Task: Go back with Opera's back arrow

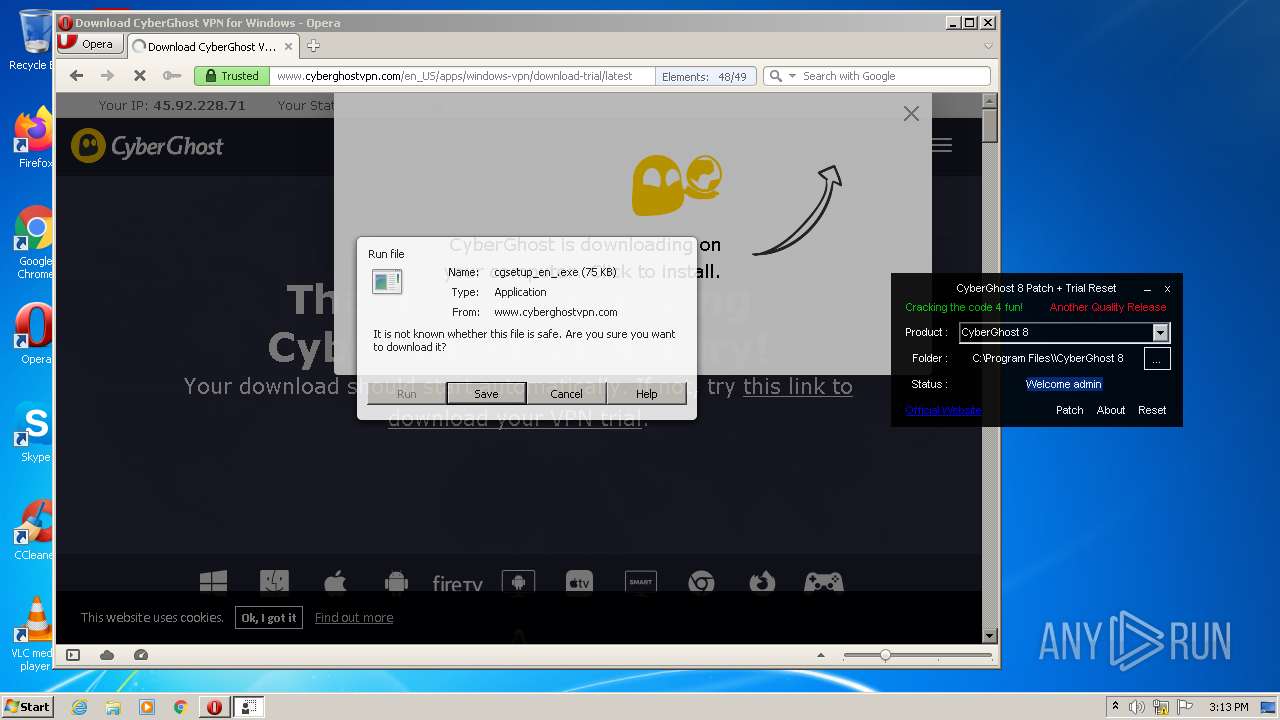Action: point(76,76)
